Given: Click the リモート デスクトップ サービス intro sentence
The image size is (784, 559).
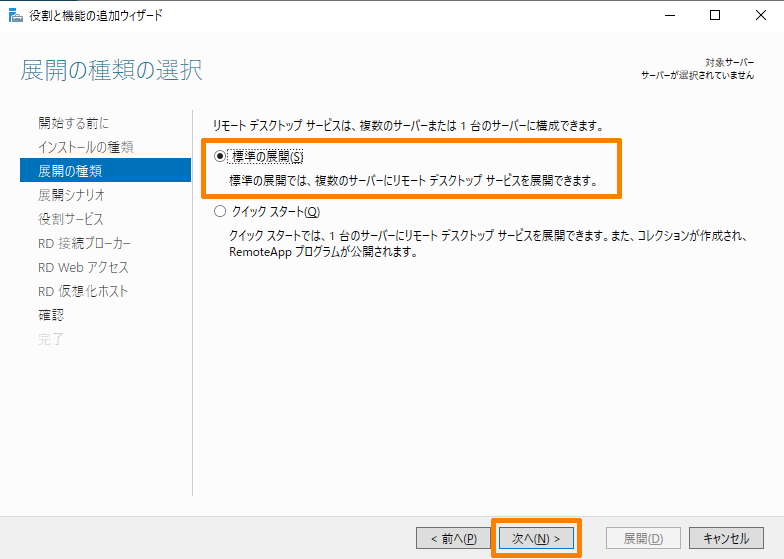Looking at the screenshot, I should pyautogui.click(x=408, y=126).
